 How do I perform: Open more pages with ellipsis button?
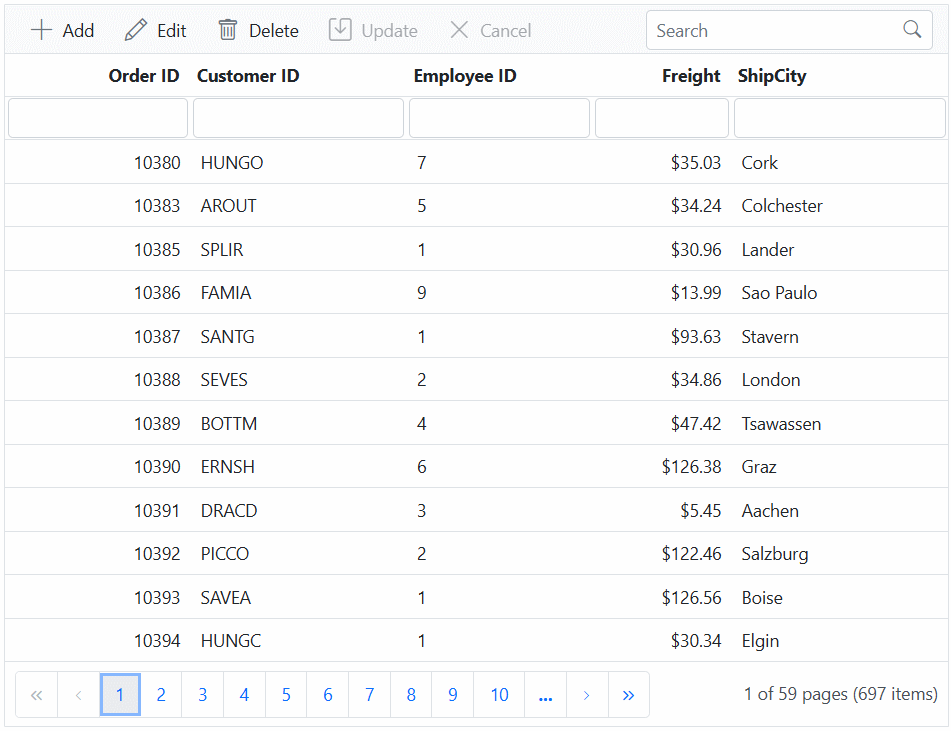click(x=545, y=694)
